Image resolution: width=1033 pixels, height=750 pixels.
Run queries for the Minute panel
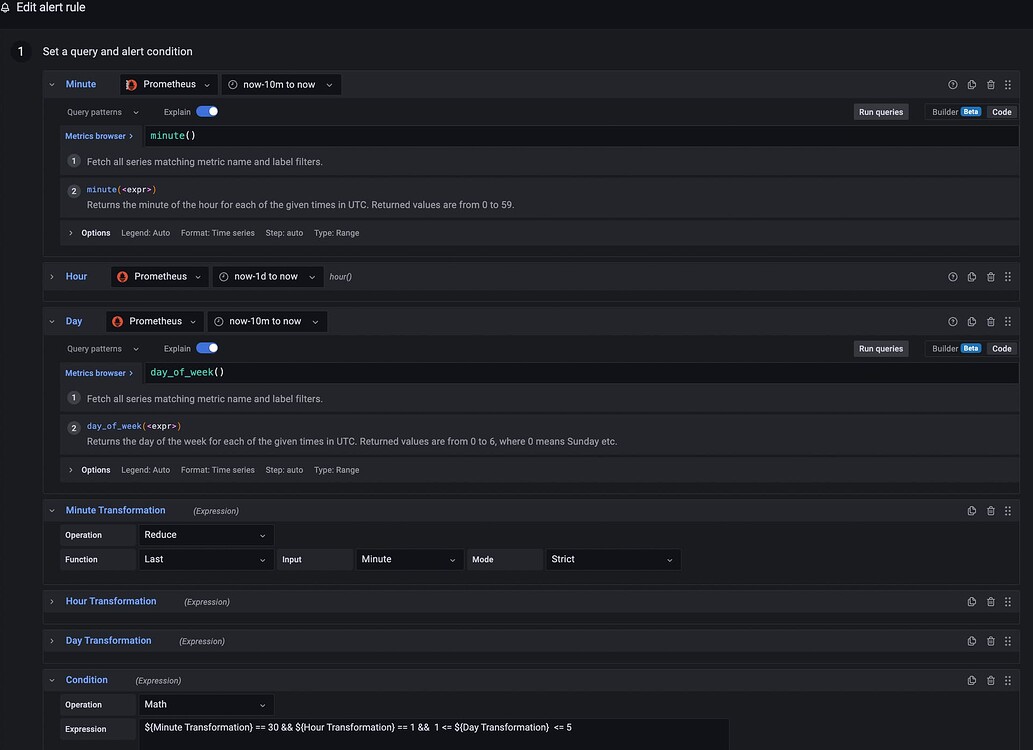tap(879, 111)
